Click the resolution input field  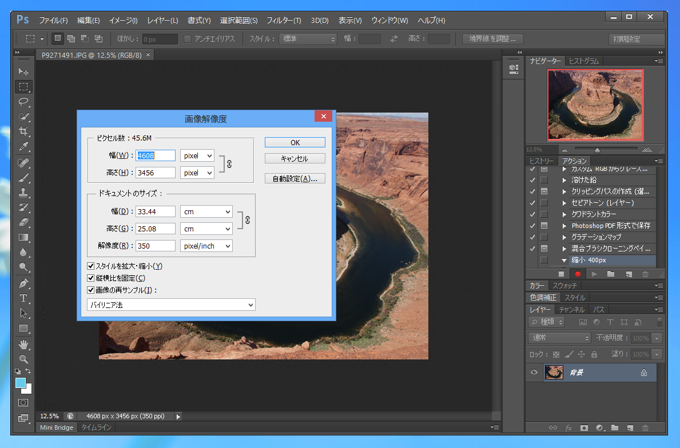(155, 246)
